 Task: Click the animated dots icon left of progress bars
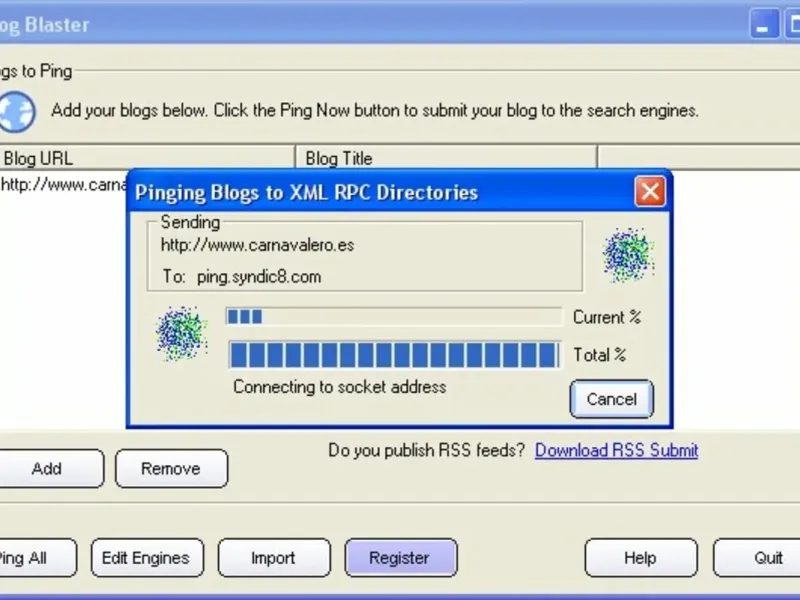[x=182, y=334]
